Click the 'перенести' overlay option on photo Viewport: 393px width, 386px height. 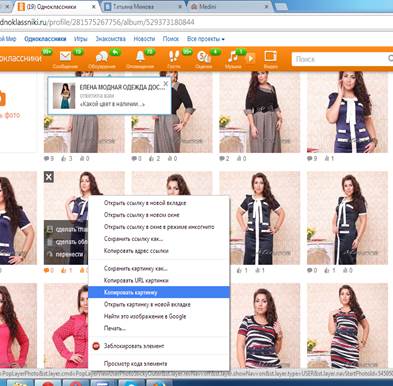tap(70, 254)
